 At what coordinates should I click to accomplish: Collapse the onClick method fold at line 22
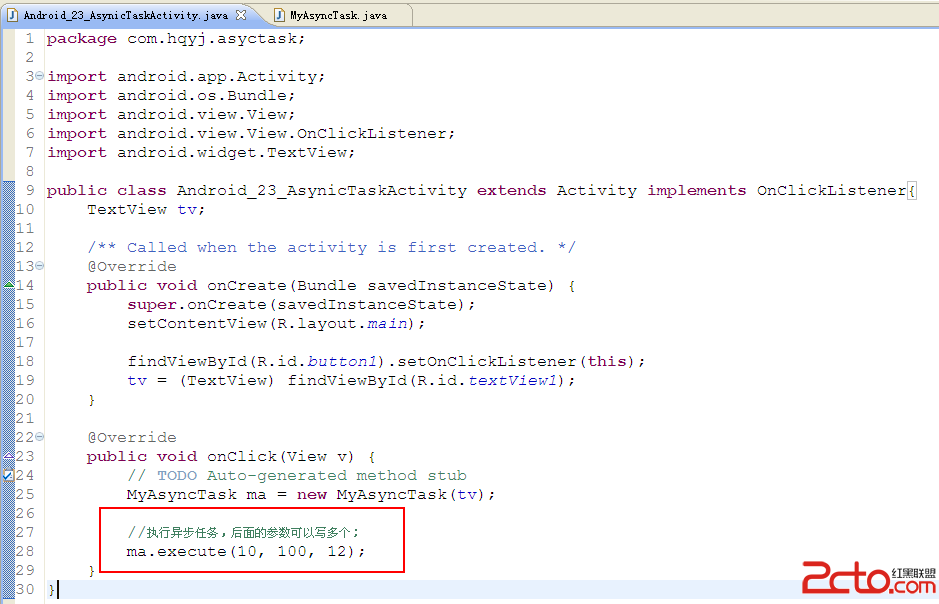coord(40,436)
